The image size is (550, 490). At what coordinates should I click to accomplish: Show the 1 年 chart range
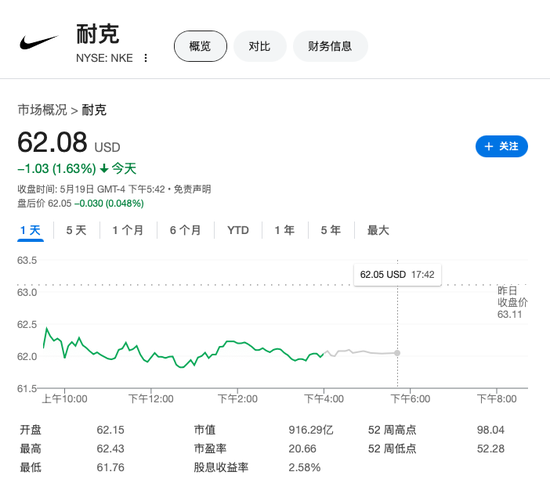pos(284,230)
